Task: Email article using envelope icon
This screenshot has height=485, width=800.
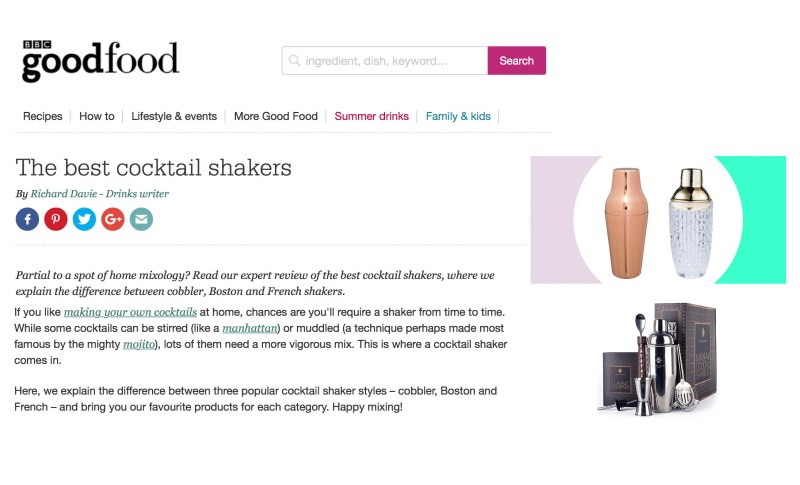Action: (x=141, y=219)
